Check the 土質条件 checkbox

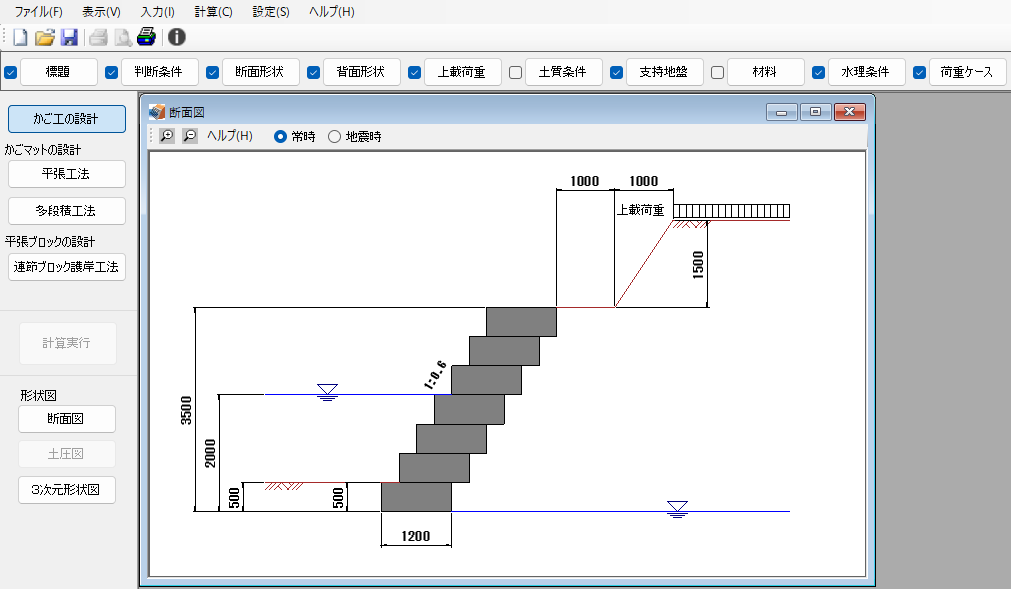(x=515, y=72)
